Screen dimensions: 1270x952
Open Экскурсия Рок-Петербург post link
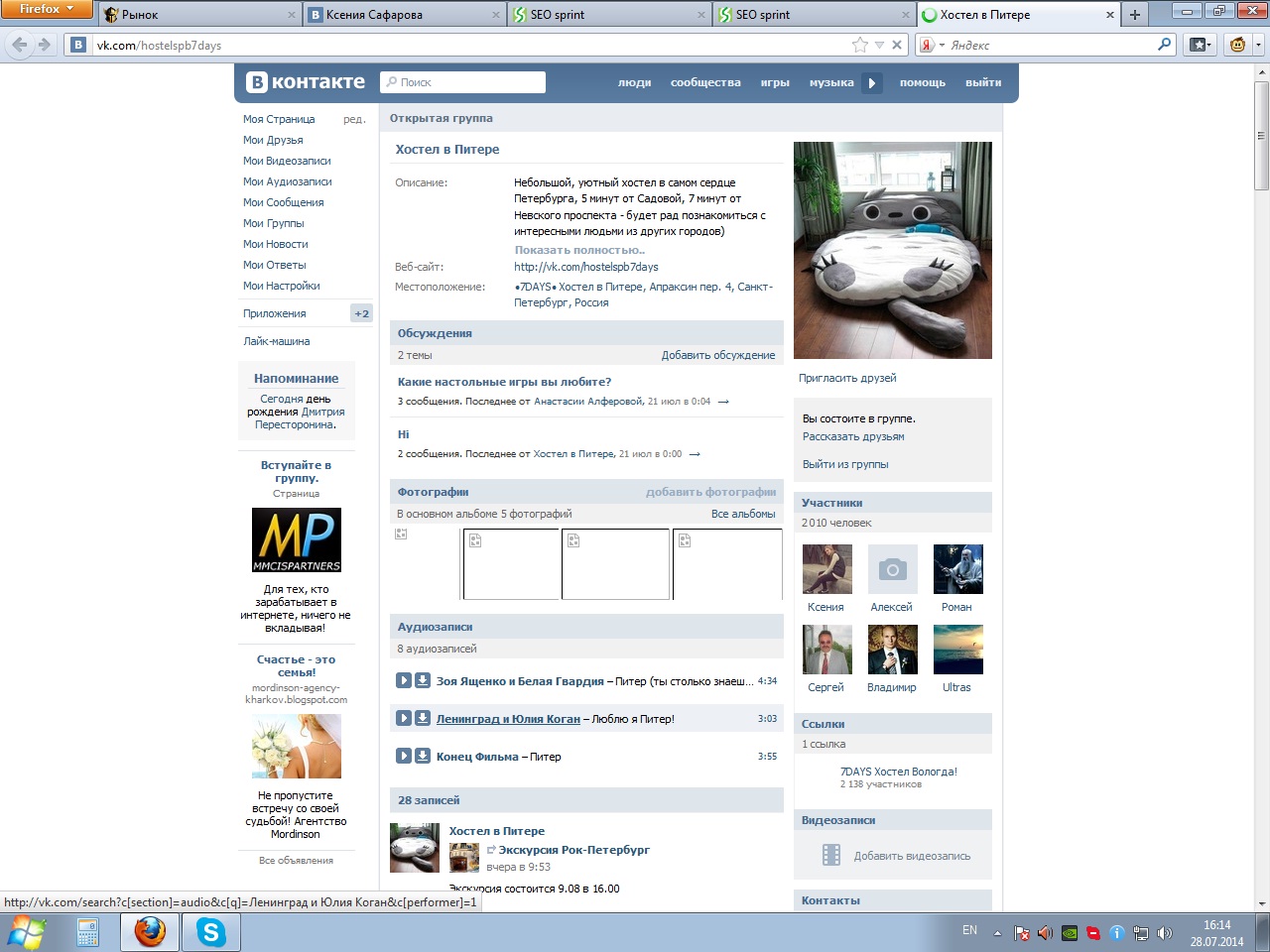(573, 850)
